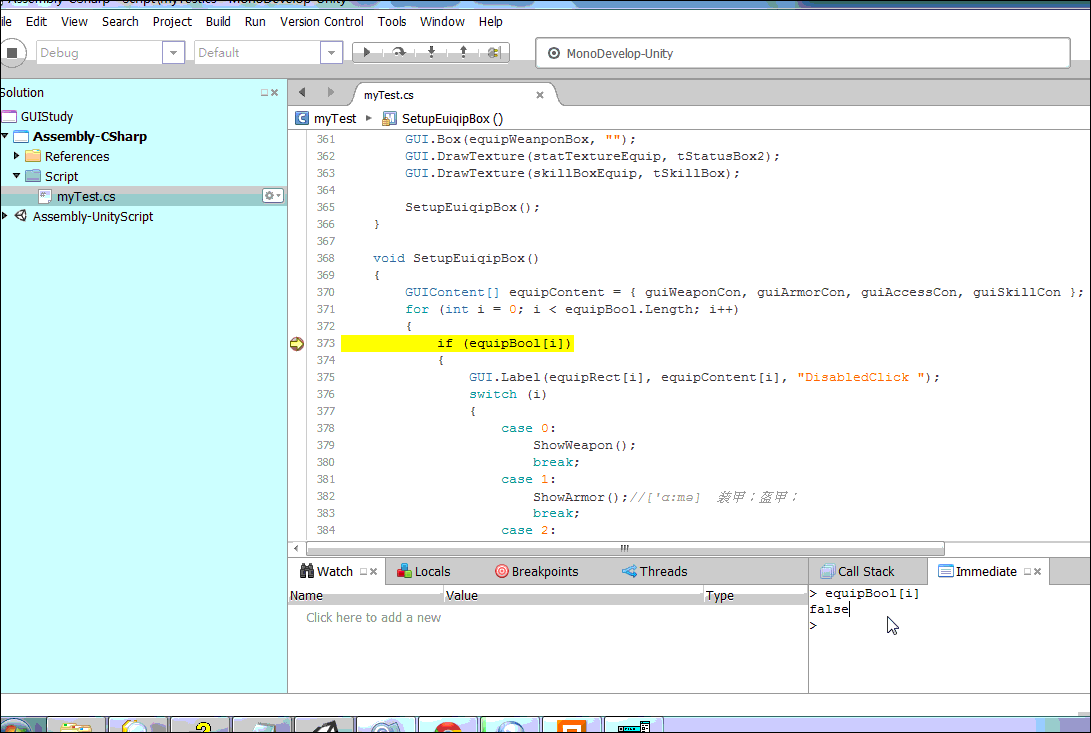Open the Default platform dropdown arrow
Image resolution: width=1091 pixels, height=733 pixels.
(x=331, y=53)
